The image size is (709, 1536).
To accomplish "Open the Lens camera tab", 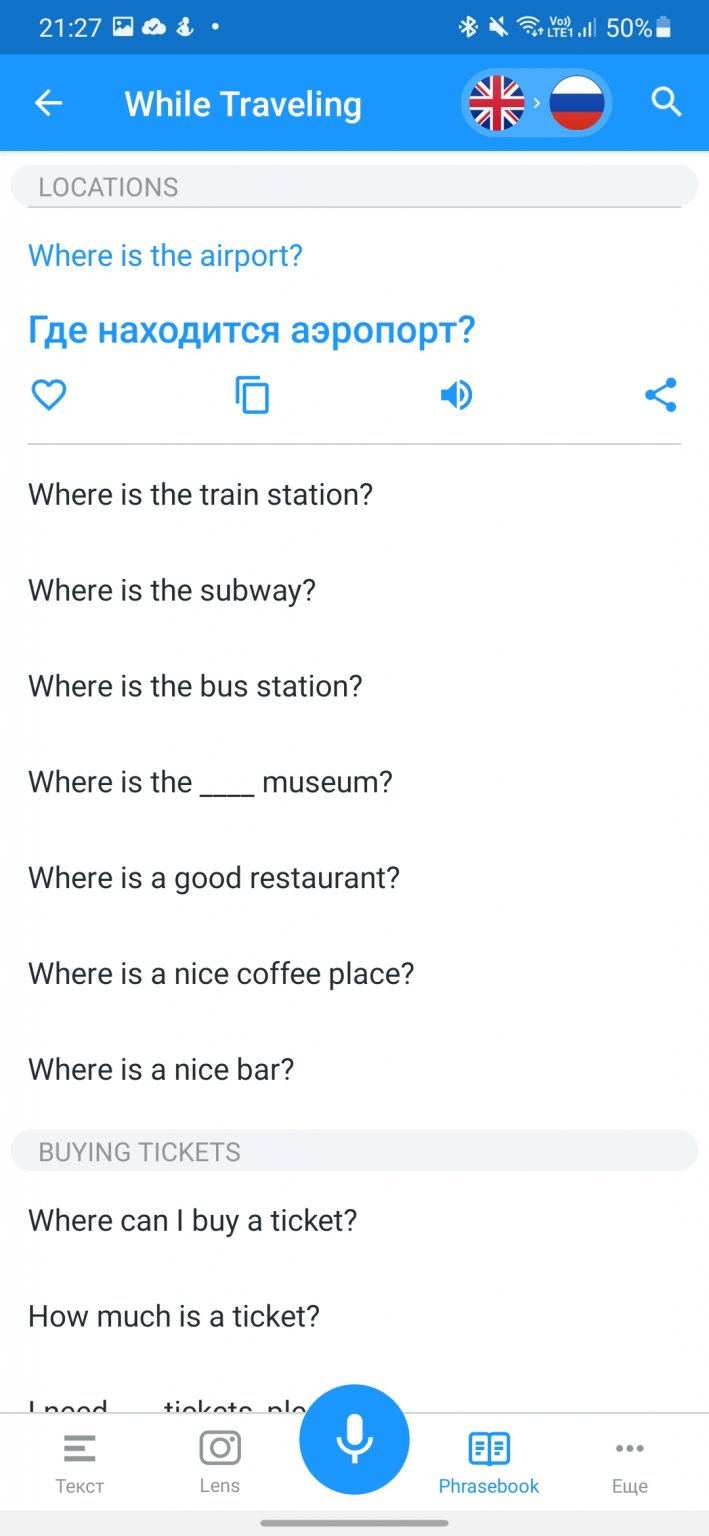I will (220, 1461).
